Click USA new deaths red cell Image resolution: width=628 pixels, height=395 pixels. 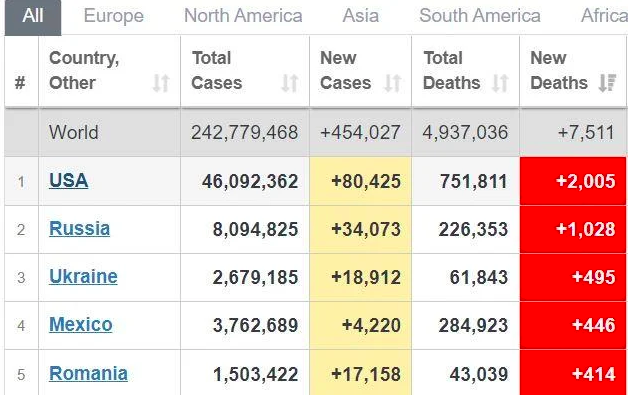click(x=573, y=181)
